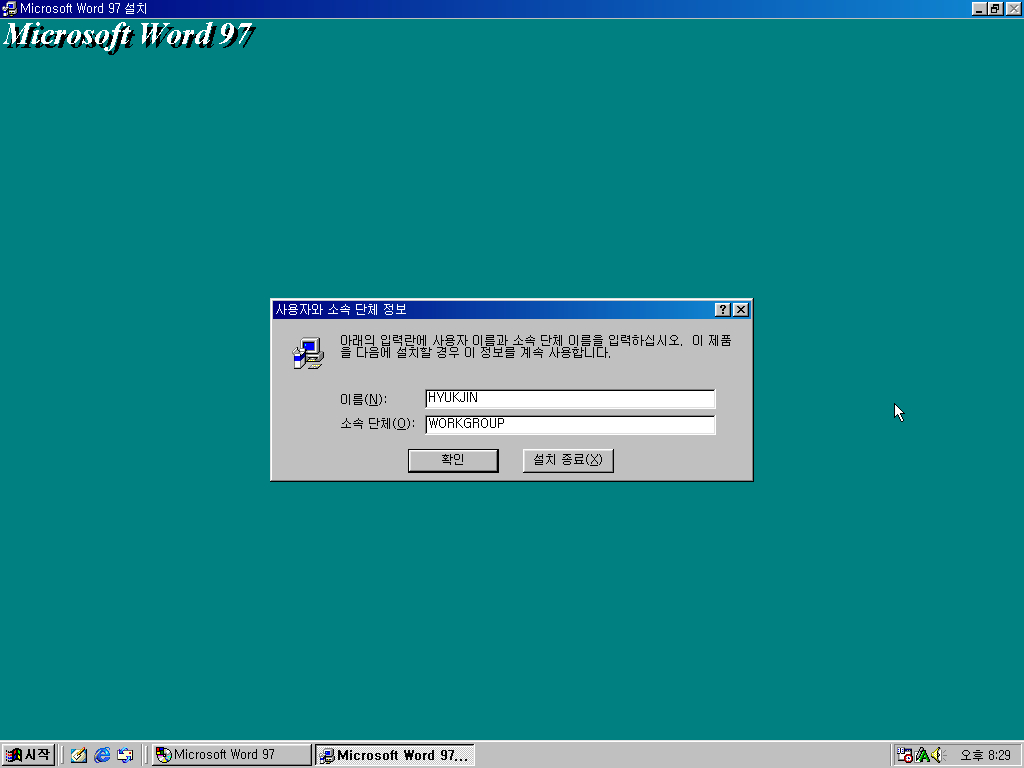The height and width of the screenshot is (768, 1024).
Task: Open the 시작 Start menu
Action: tap(27, 755)
